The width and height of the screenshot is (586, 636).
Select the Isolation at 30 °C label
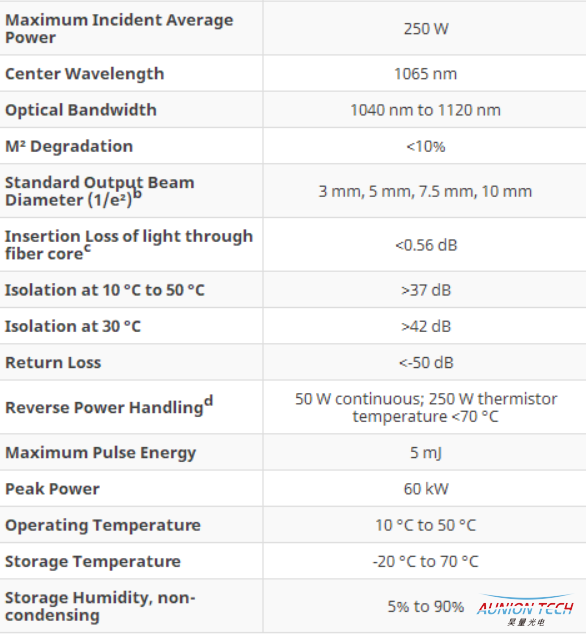[x=73, y=326]
